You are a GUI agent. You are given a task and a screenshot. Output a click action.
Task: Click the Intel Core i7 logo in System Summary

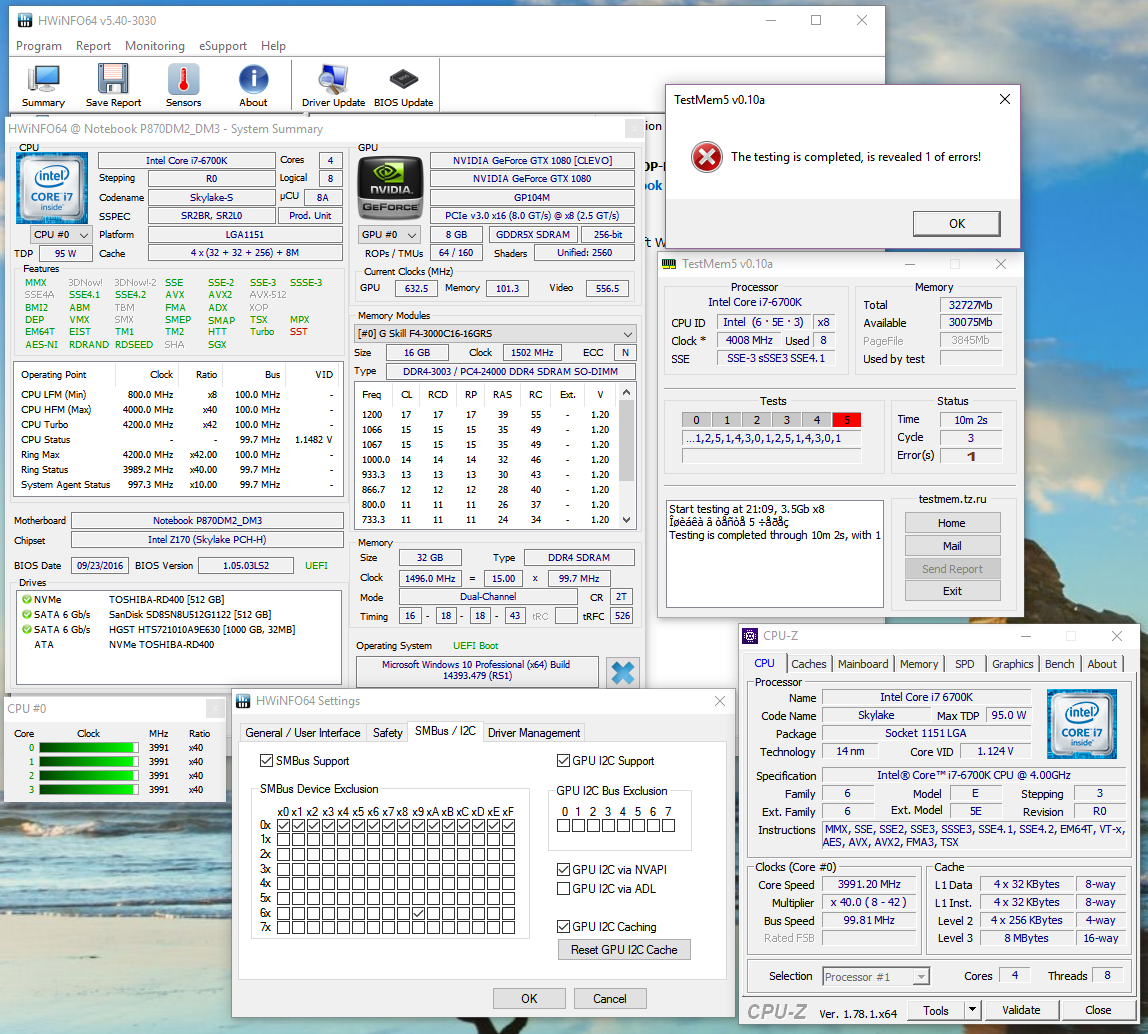[x=51, y=187]
